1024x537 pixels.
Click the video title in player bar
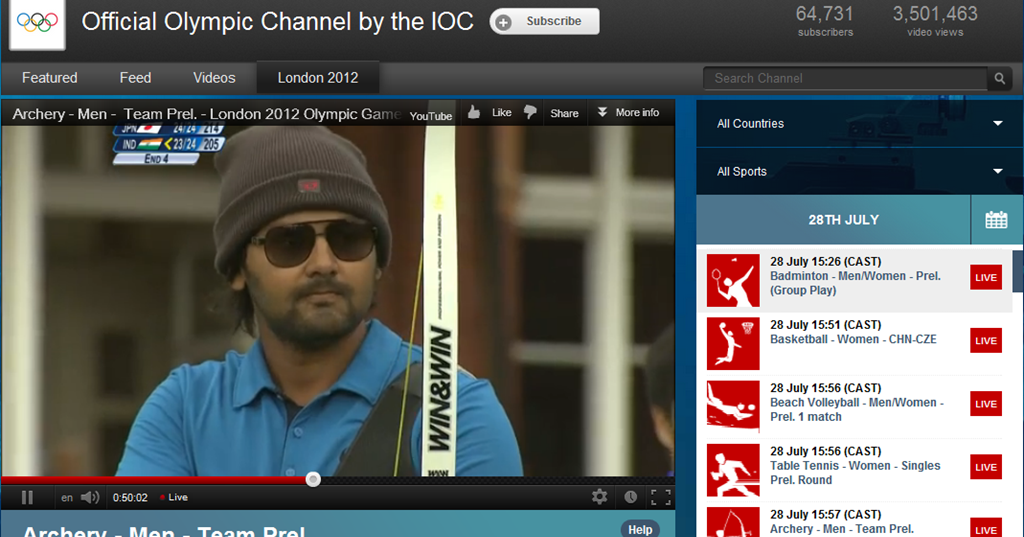pyautogui.click(x=206, y=114)
